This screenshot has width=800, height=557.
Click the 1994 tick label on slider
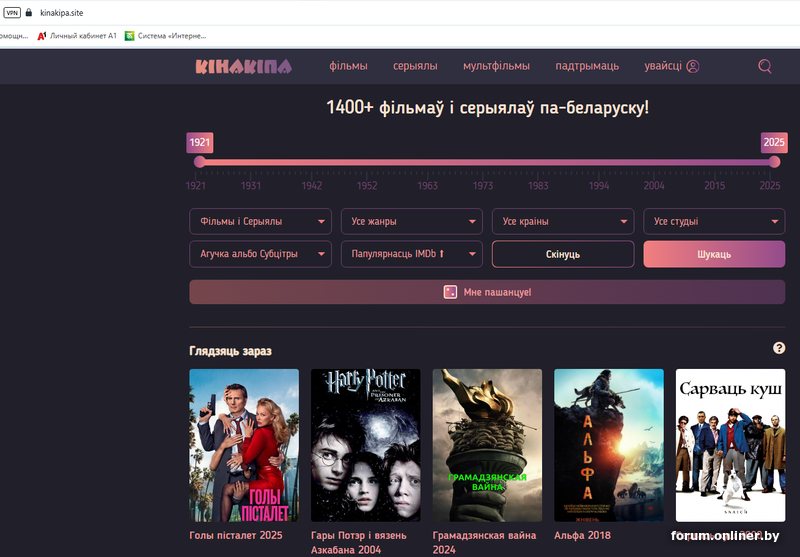(598, 186)
